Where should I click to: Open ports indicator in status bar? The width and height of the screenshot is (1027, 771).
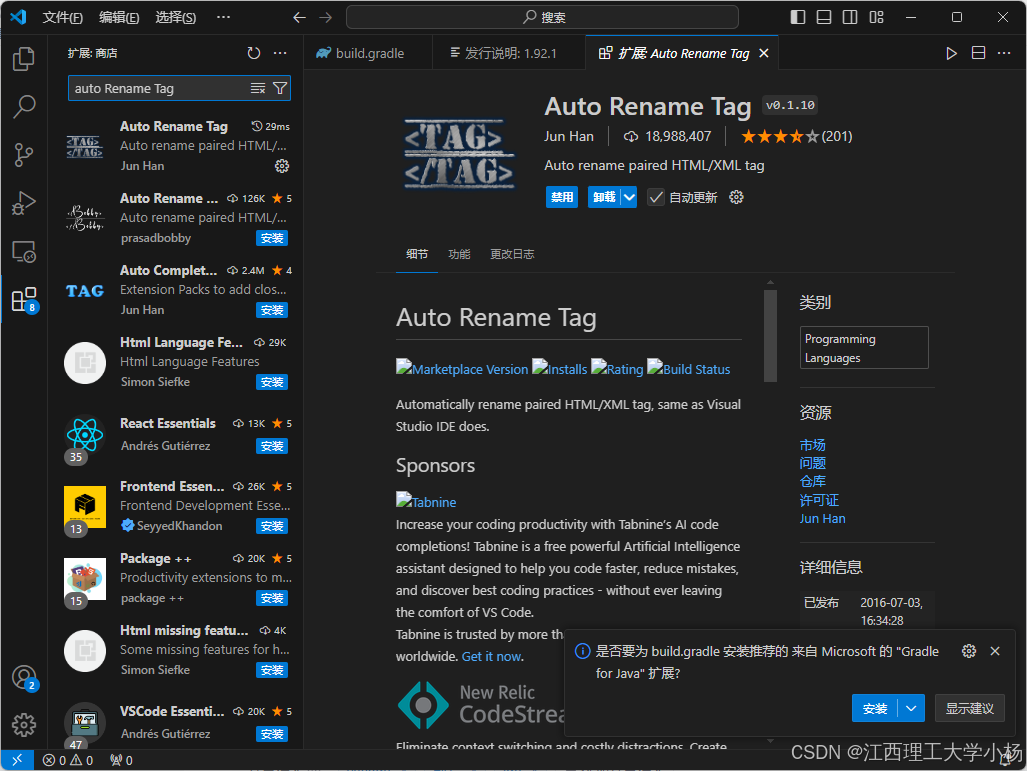[122, 760]
